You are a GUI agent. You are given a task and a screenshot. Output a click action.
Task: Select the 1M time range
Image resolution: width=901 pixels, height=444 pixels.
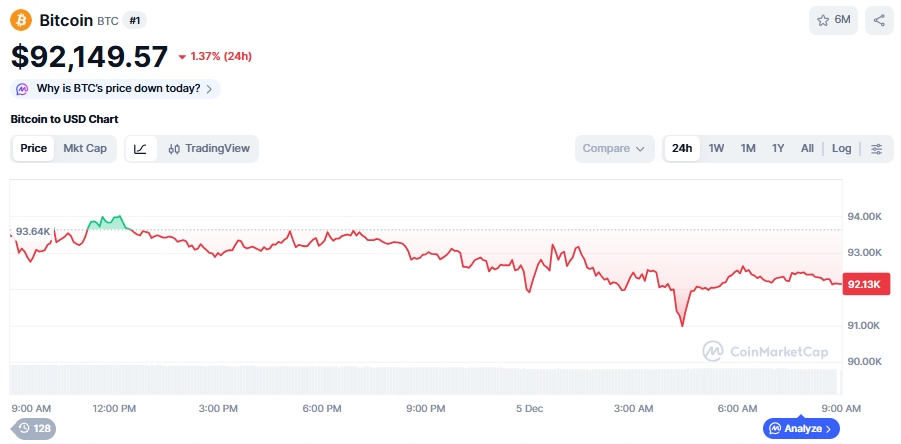pos(747,149)
